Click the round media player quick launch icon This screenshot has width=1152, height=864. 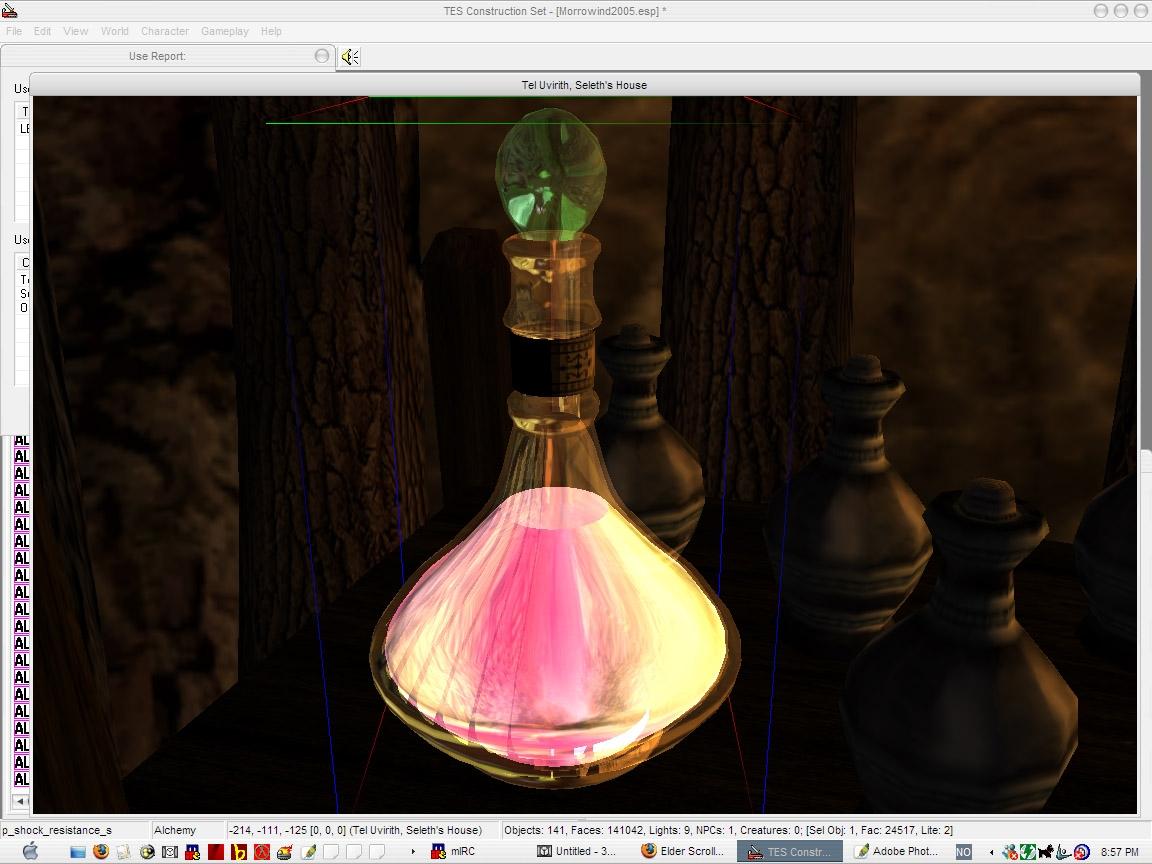(147, 852)
